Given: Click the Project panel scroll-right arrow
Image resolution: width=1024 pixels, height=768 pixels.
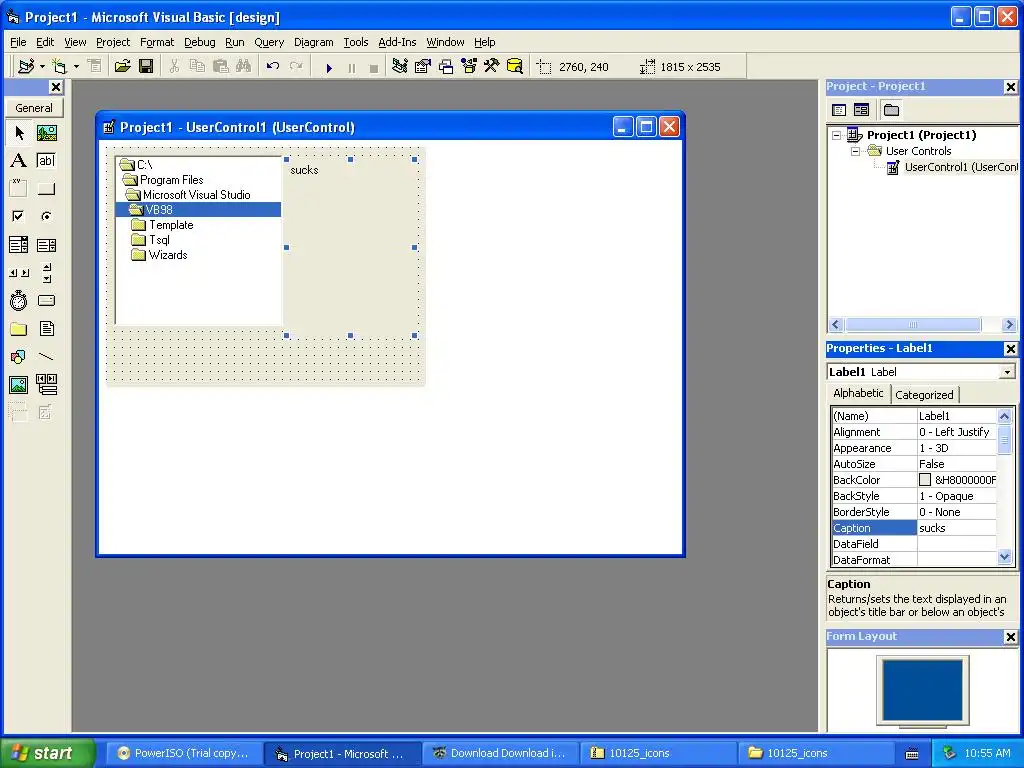Looking at the screenshot, I should [x=1010, y=325].
